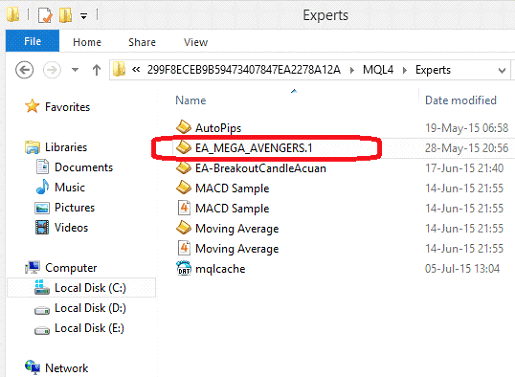Viewport: 515px width, 377px height.
Task: Click the New folder icon in quick access toolbar
Action: pos(66,15)
